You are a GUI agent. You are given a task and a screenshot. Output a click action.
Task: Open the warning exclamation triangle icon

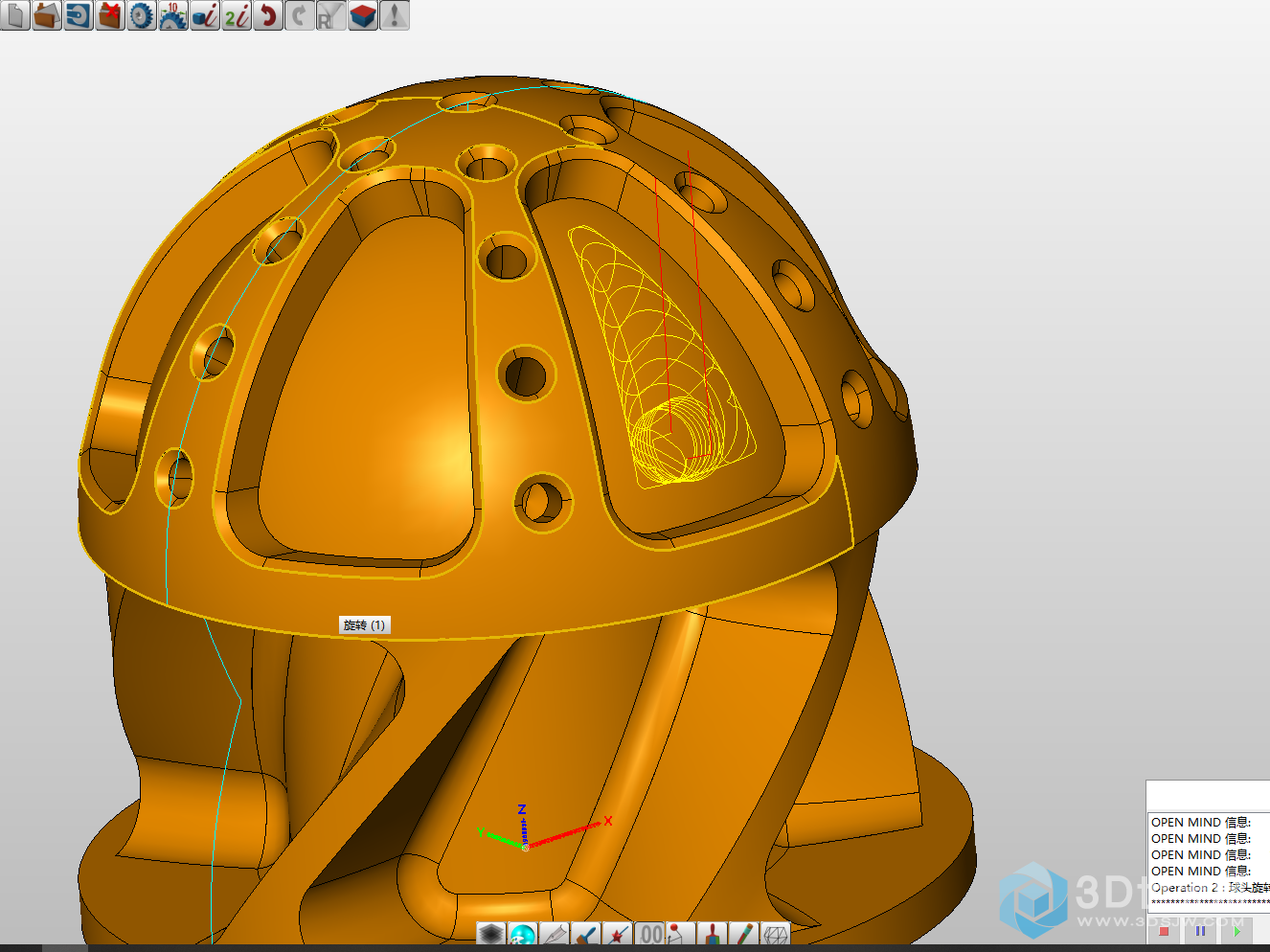(395, 15)
